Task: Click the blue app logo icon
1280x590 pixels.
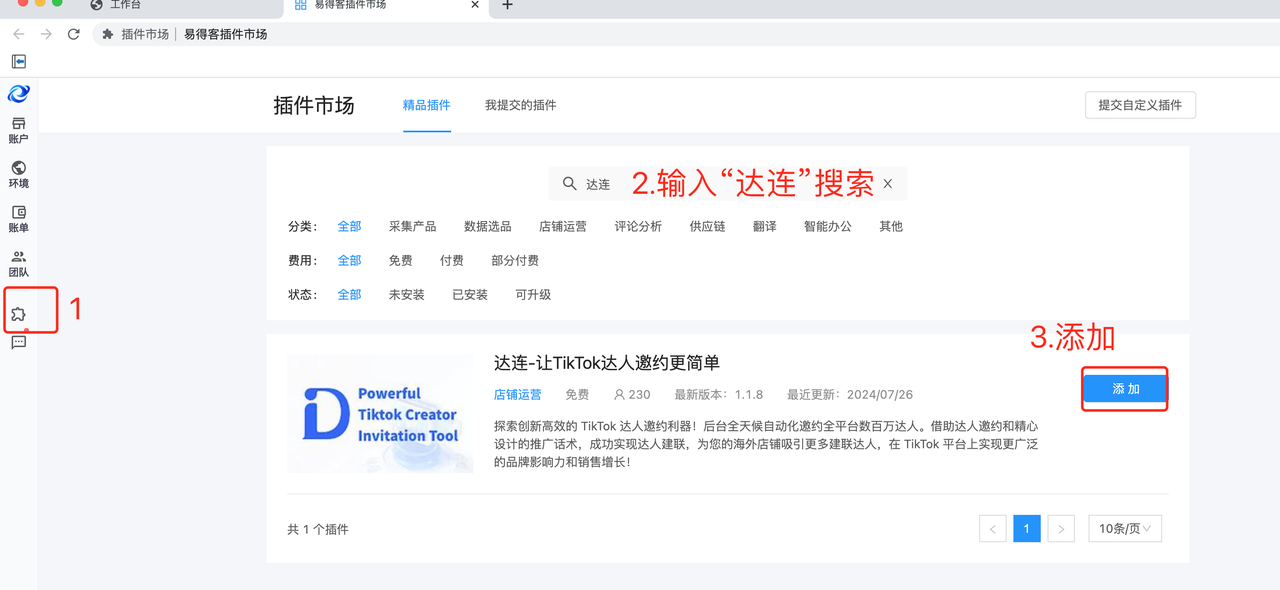Action: pos(19,94)
